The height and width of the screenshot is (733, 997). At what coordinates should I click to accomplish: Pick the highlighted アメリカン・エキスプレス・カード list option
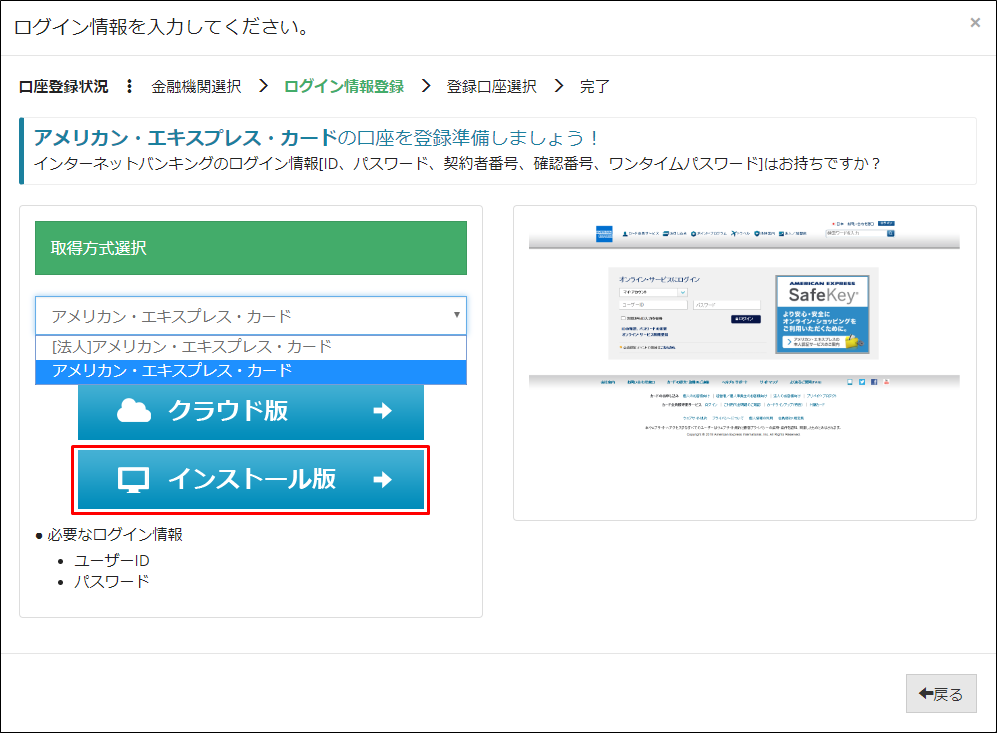(251, 371)
